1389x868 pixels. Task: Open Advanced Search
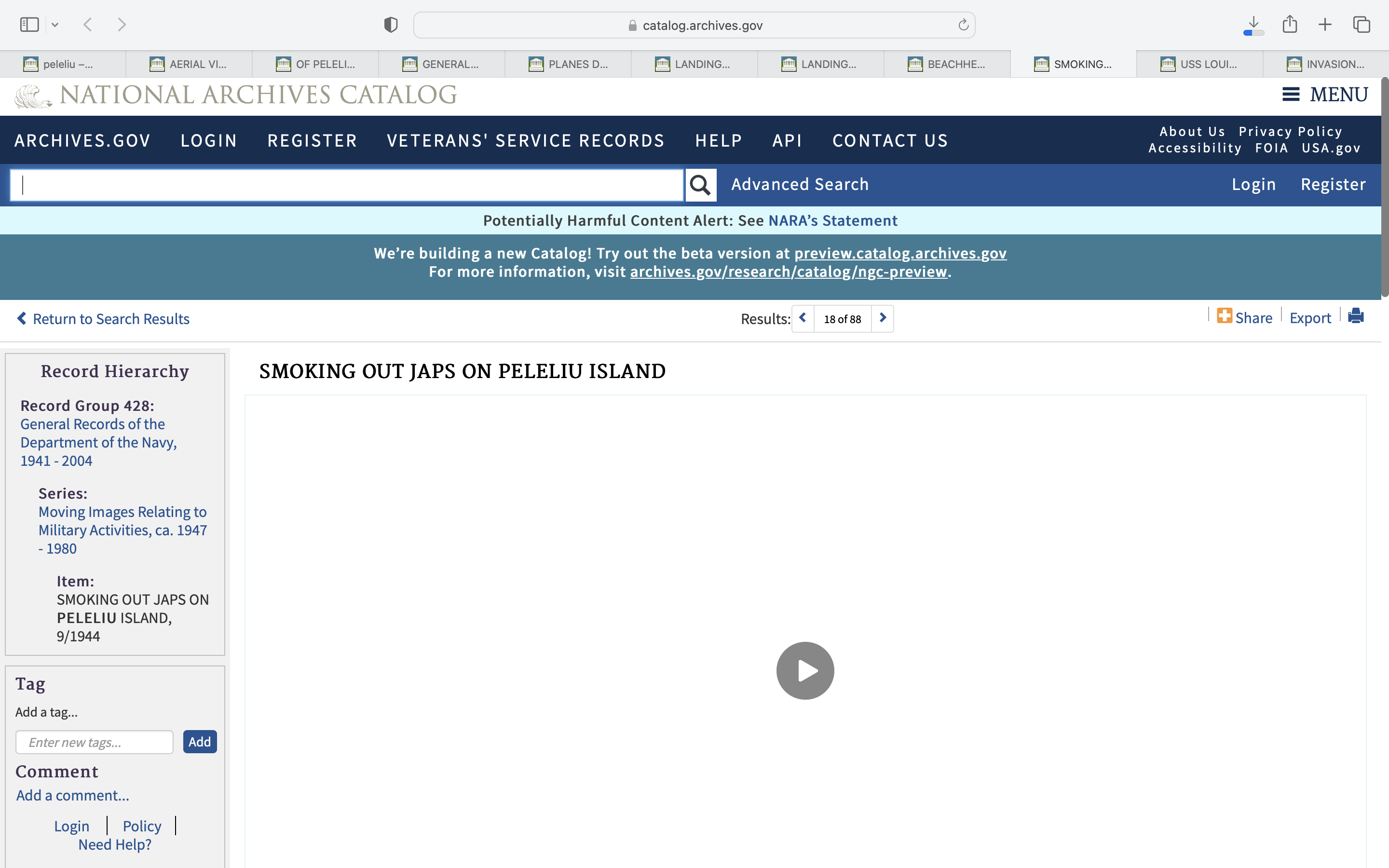[800, 184]
